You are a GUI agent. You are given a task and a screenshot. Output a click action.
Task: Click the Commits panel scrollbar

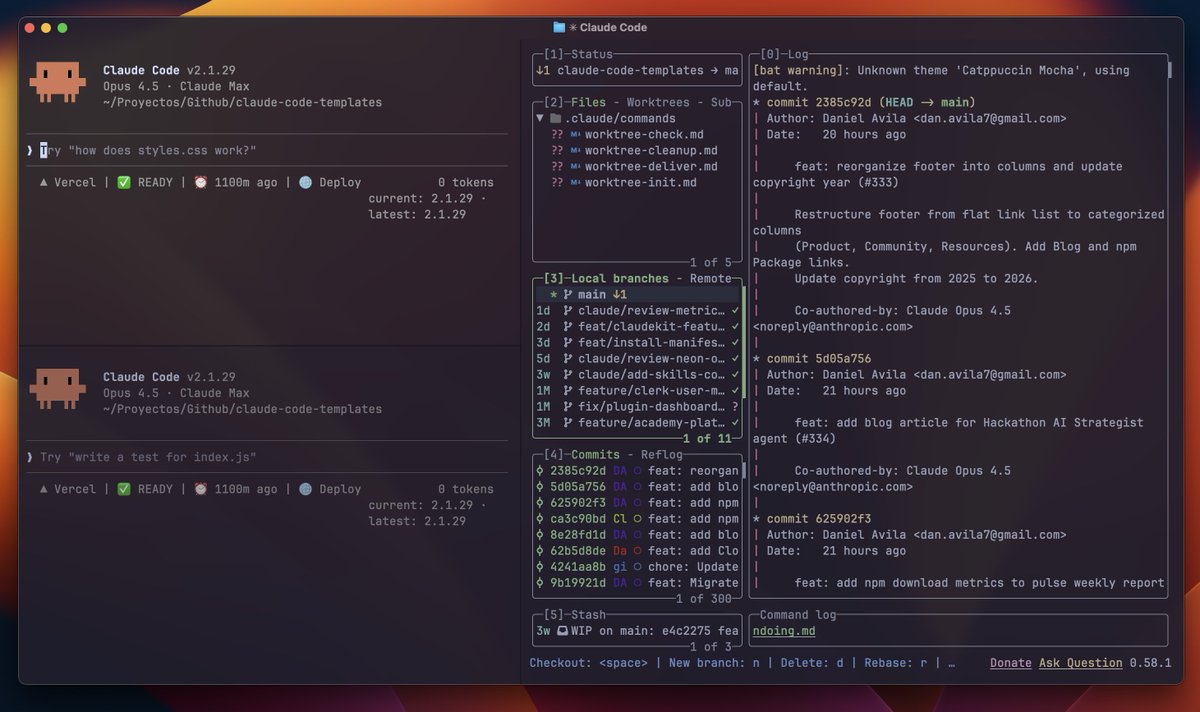coord(744,470)
